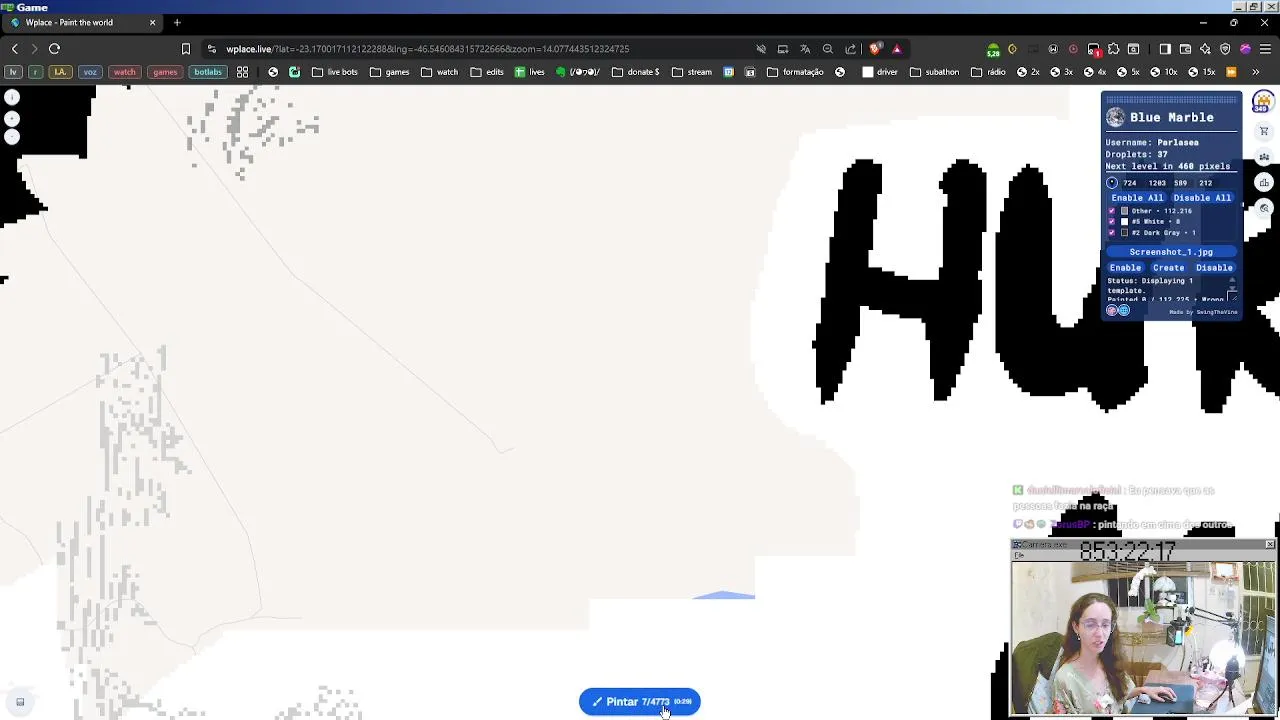Toggle the Other color checkbox
Viewport: 1280px width, 720px height.
(x=1112, y=211)
